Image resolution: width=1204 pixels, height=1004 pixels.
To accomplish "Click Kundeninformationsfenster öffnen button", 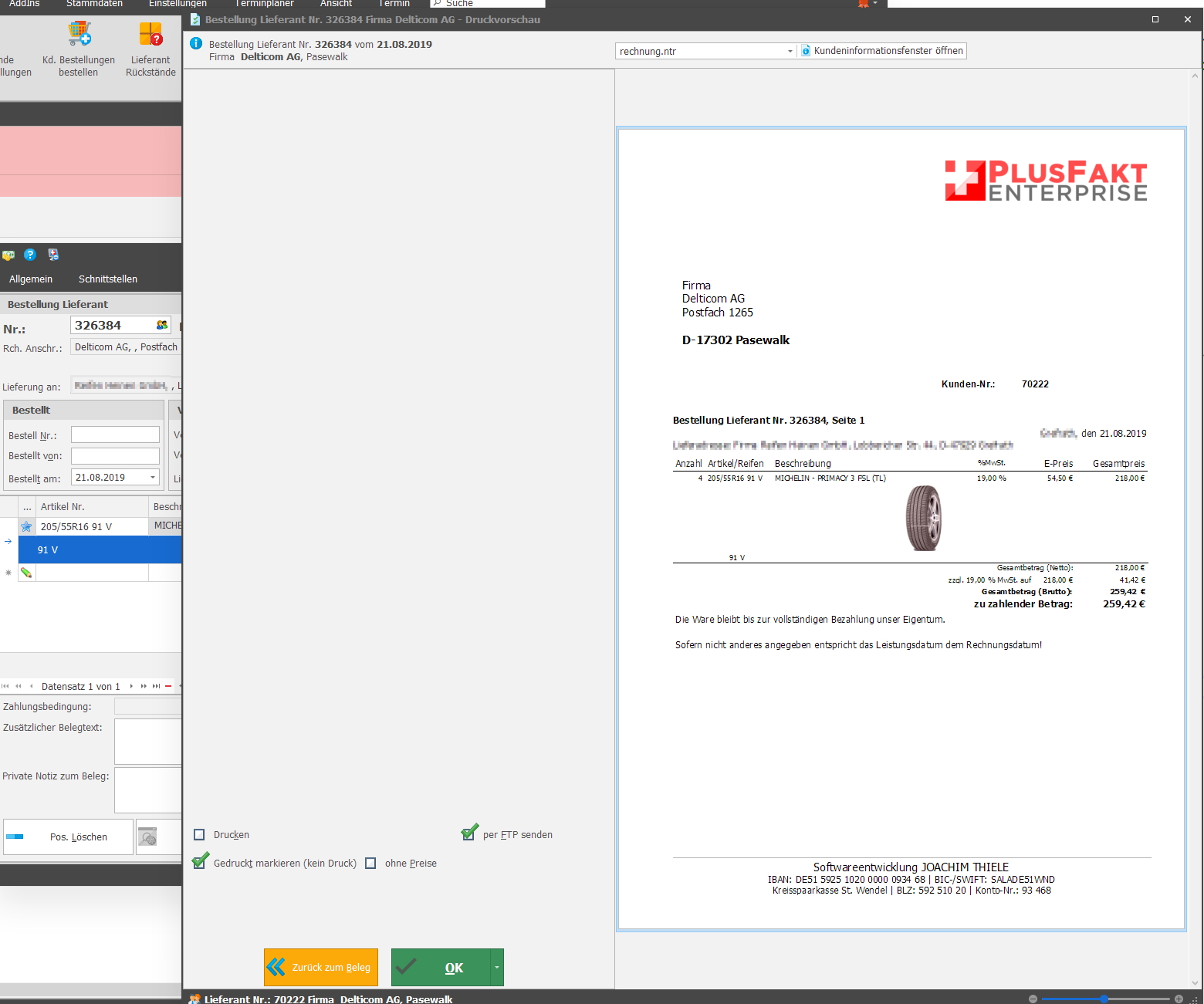I will pos(882,51).
